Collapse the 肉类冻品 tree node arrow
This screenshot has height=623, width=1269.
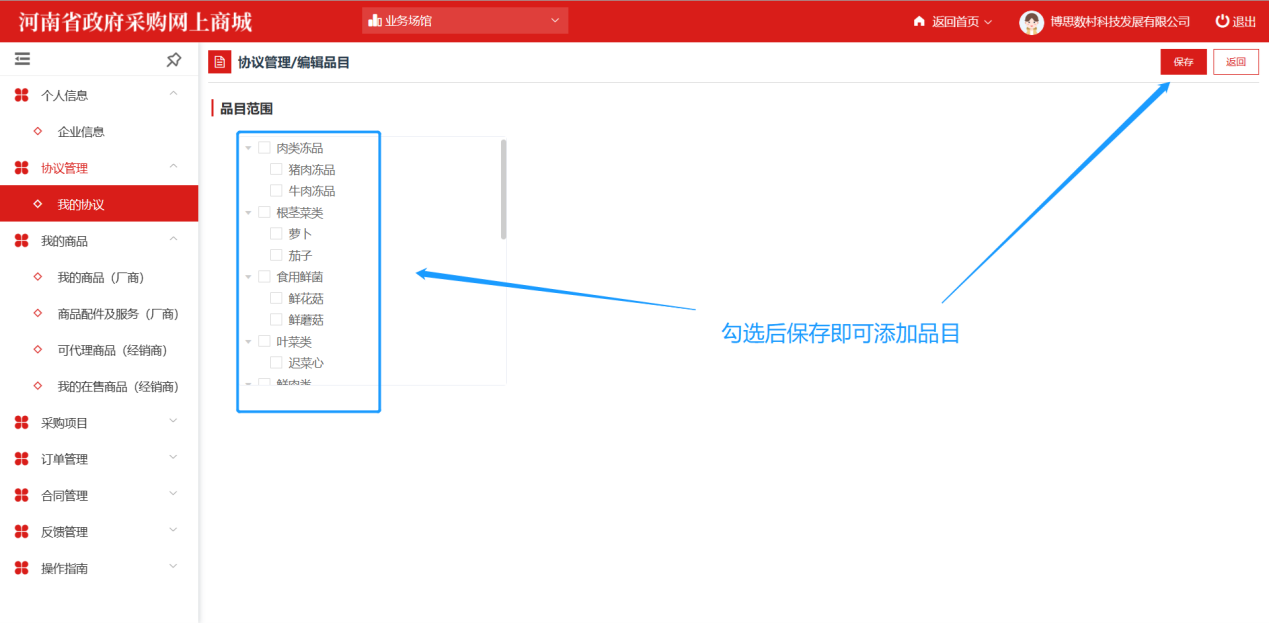pyautogui.click(x=248, y=148)
